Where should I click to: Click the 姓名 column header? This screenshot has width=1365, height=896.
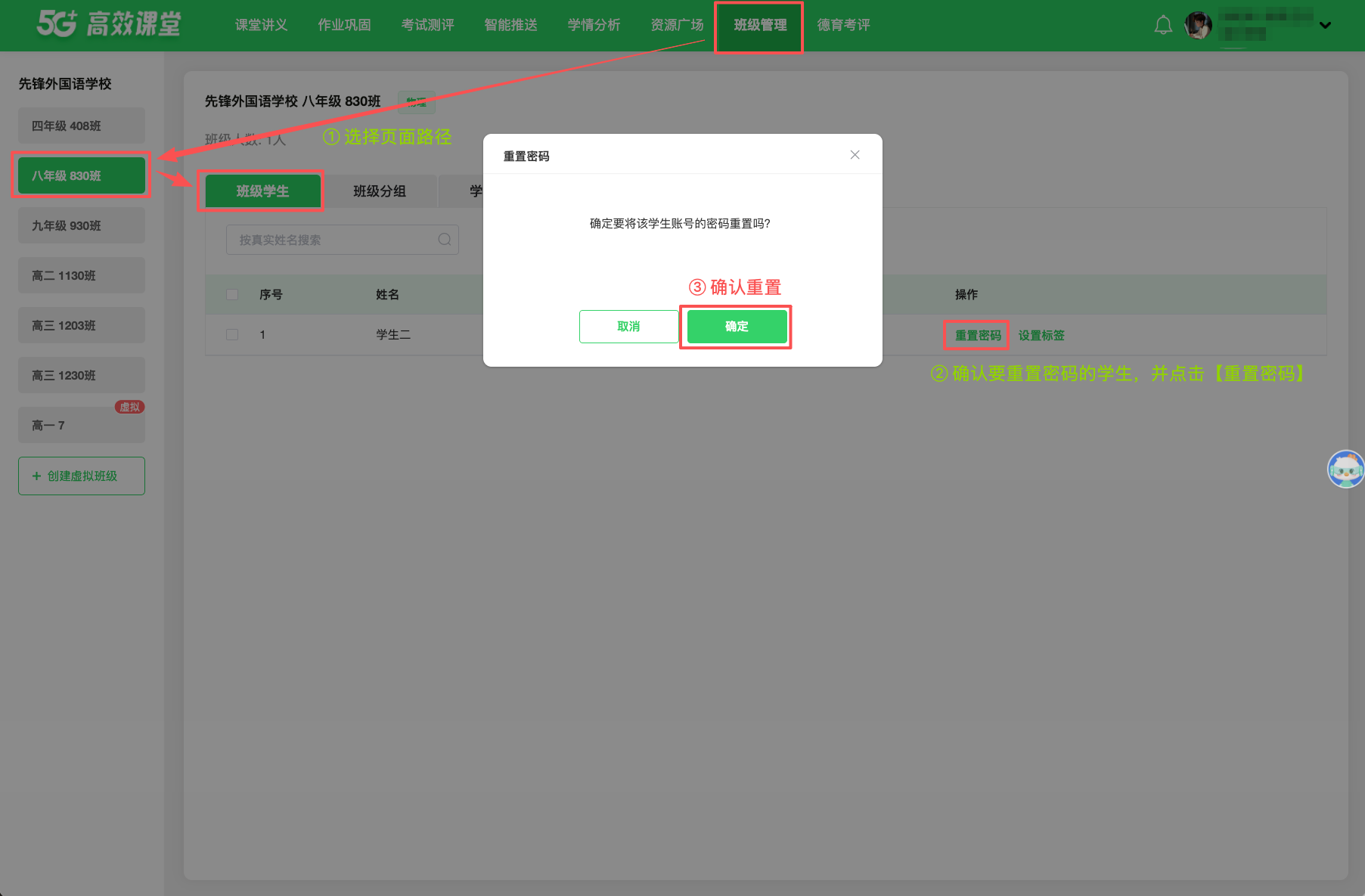pos(387,295)
